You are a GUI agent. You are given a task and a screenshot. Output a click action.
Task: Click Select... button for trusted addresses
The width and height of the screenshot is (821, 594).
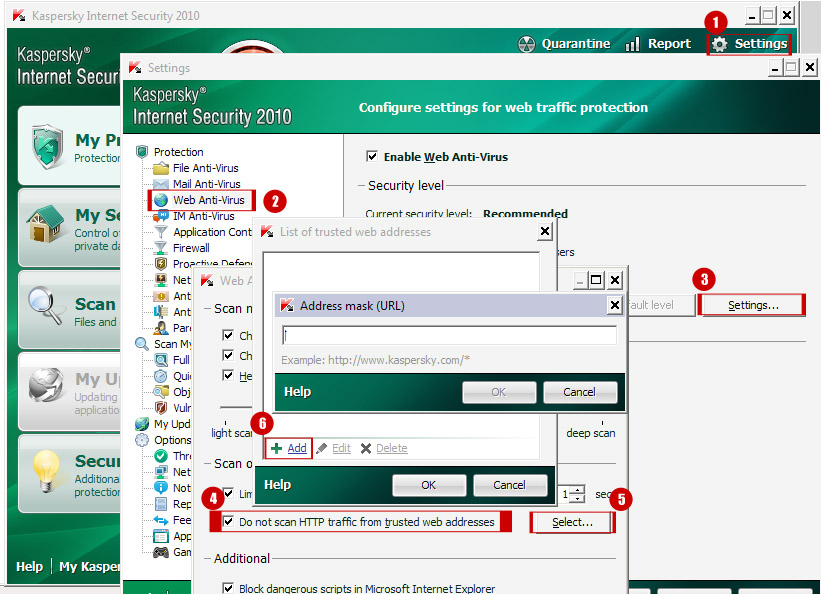tap(572, 522)
